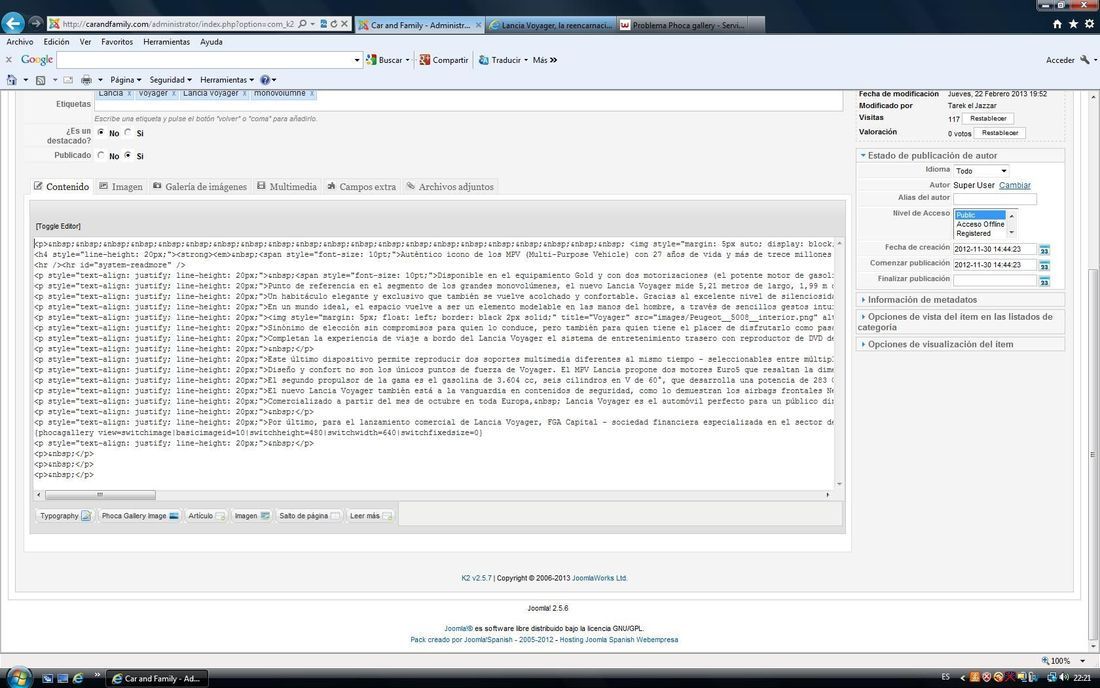The image size is (1100, 688).
Task: Open the Archivo menu
Action: [x=20, y=42]
